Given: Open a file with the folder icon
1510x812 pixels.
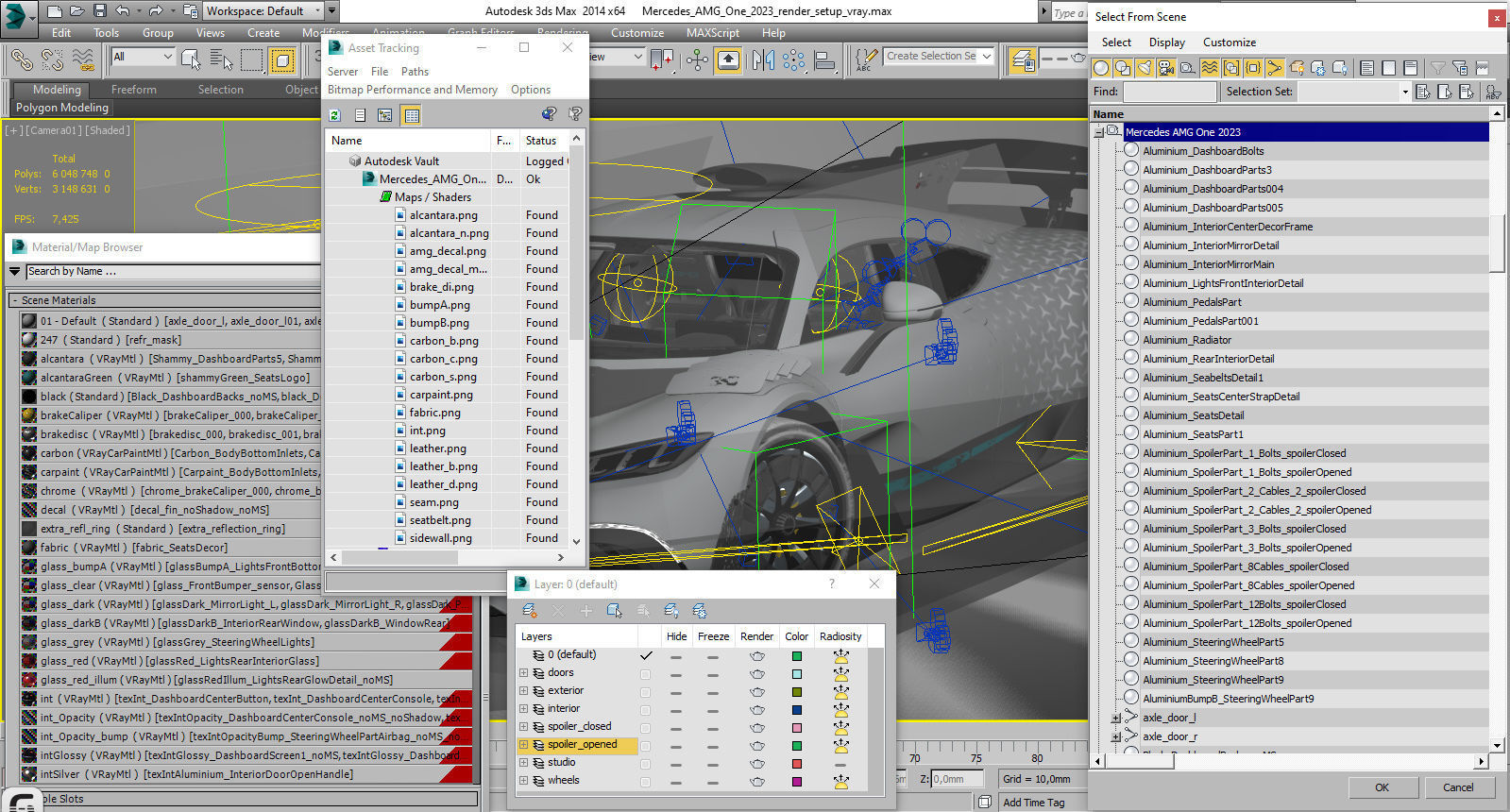Looking at the screenshot, I should [x=77, y=11].
